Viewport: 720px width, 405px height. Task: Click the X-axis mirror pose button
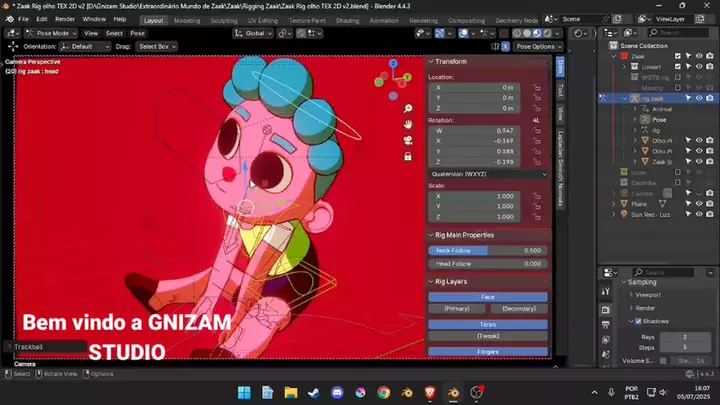coord(505,46)
